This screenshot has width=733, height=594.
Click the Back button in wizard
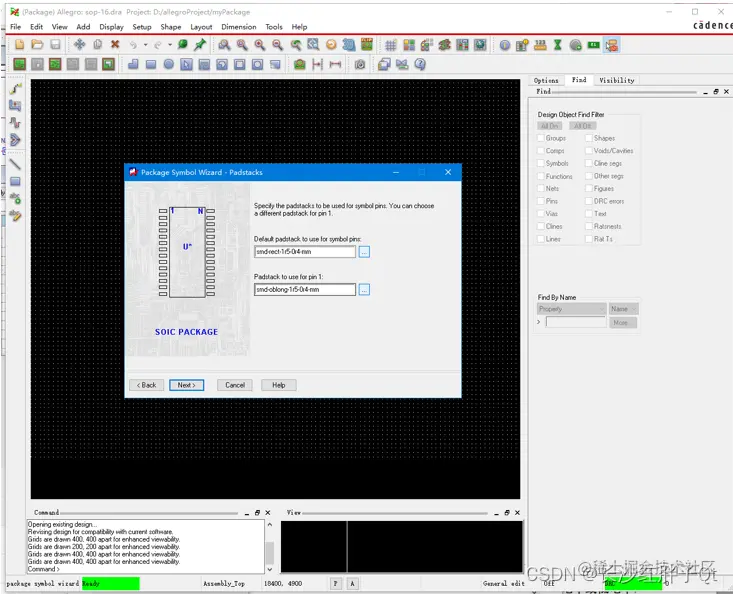click(x=146, y=385)
